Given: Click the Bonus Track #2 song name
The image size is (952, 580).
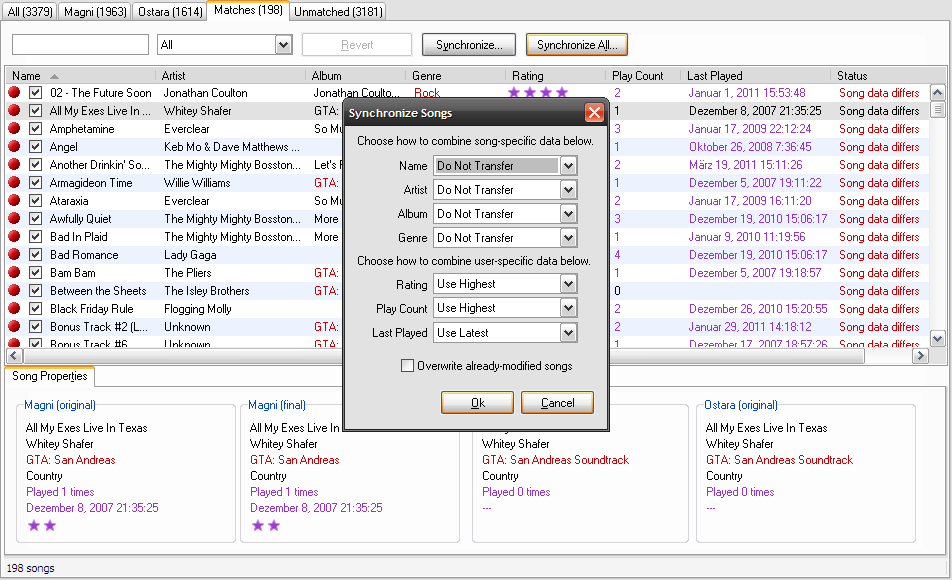Looking at the screenshot, I should 99,327.
